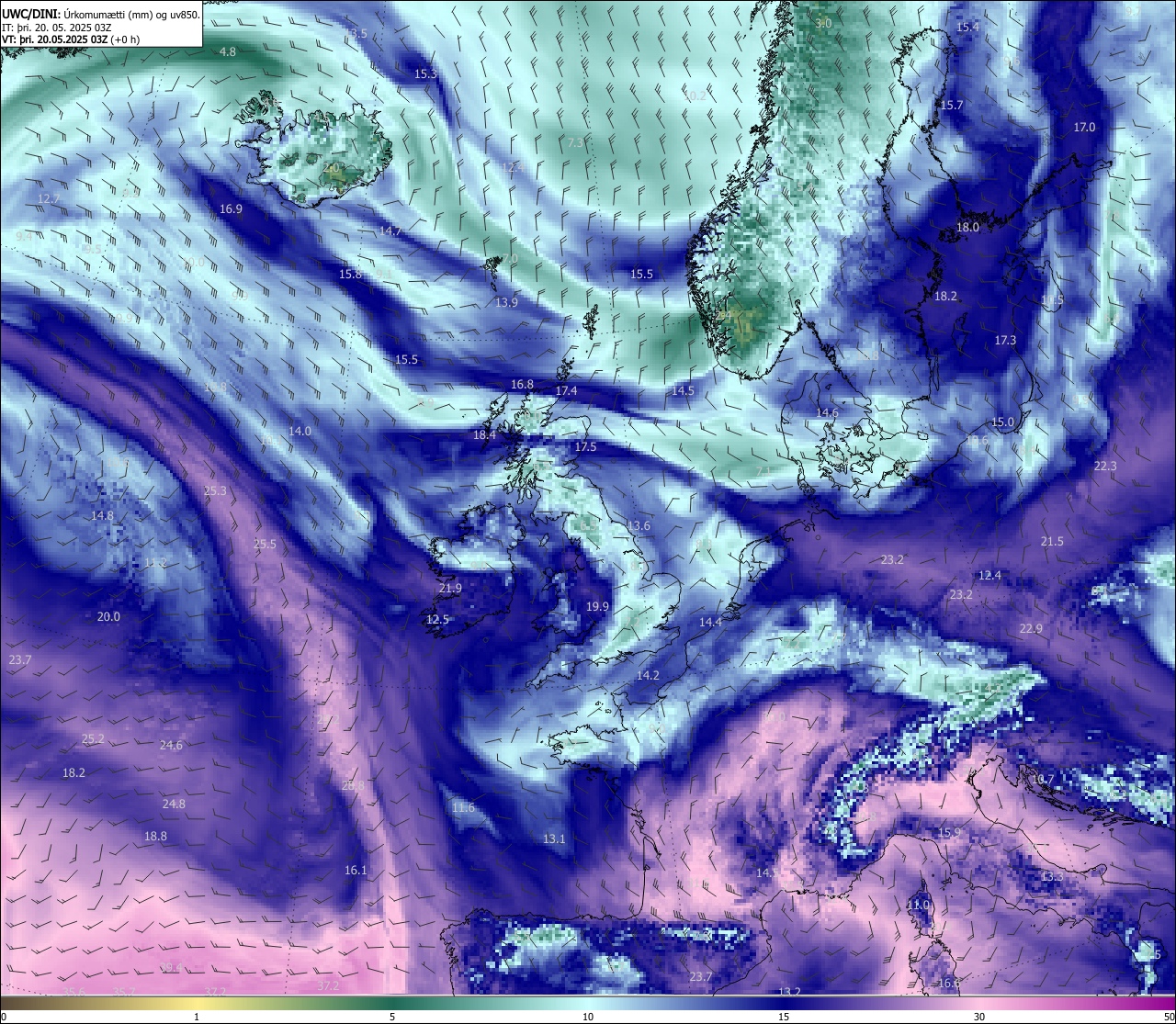Viewport: 1176px width, 1024px height.
Task: Click the 22.9 value on the map
Action: [1031, 628]
